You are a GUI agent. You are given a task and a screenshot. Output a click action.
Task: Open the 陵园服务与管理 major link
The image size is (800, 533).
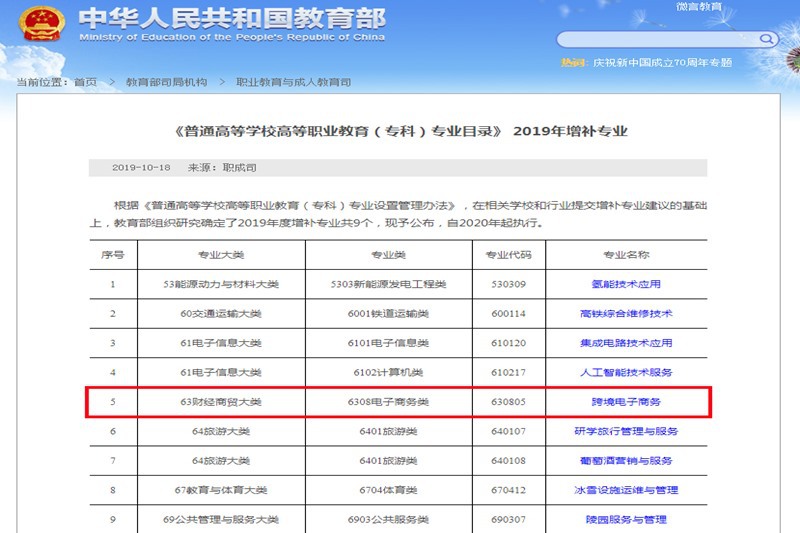(626, 519)
